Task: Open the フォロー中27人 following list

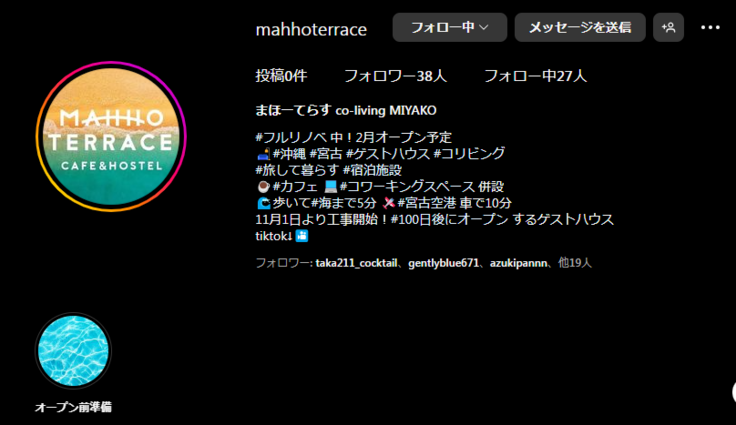Action: pos(535,76)
